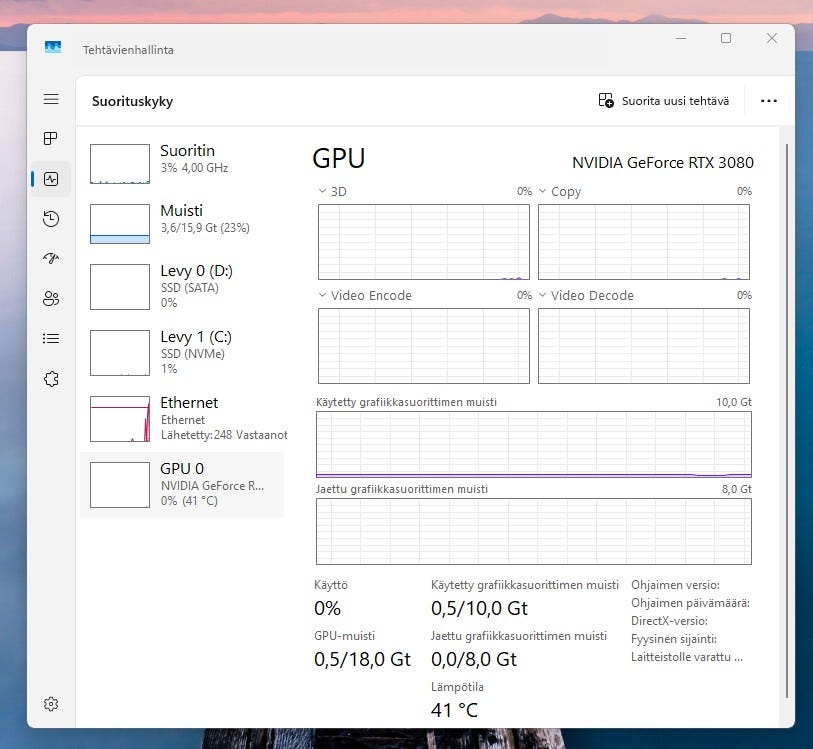
Task: Select Levy 0 (D:) resource
Action: [x=182, y=287]
